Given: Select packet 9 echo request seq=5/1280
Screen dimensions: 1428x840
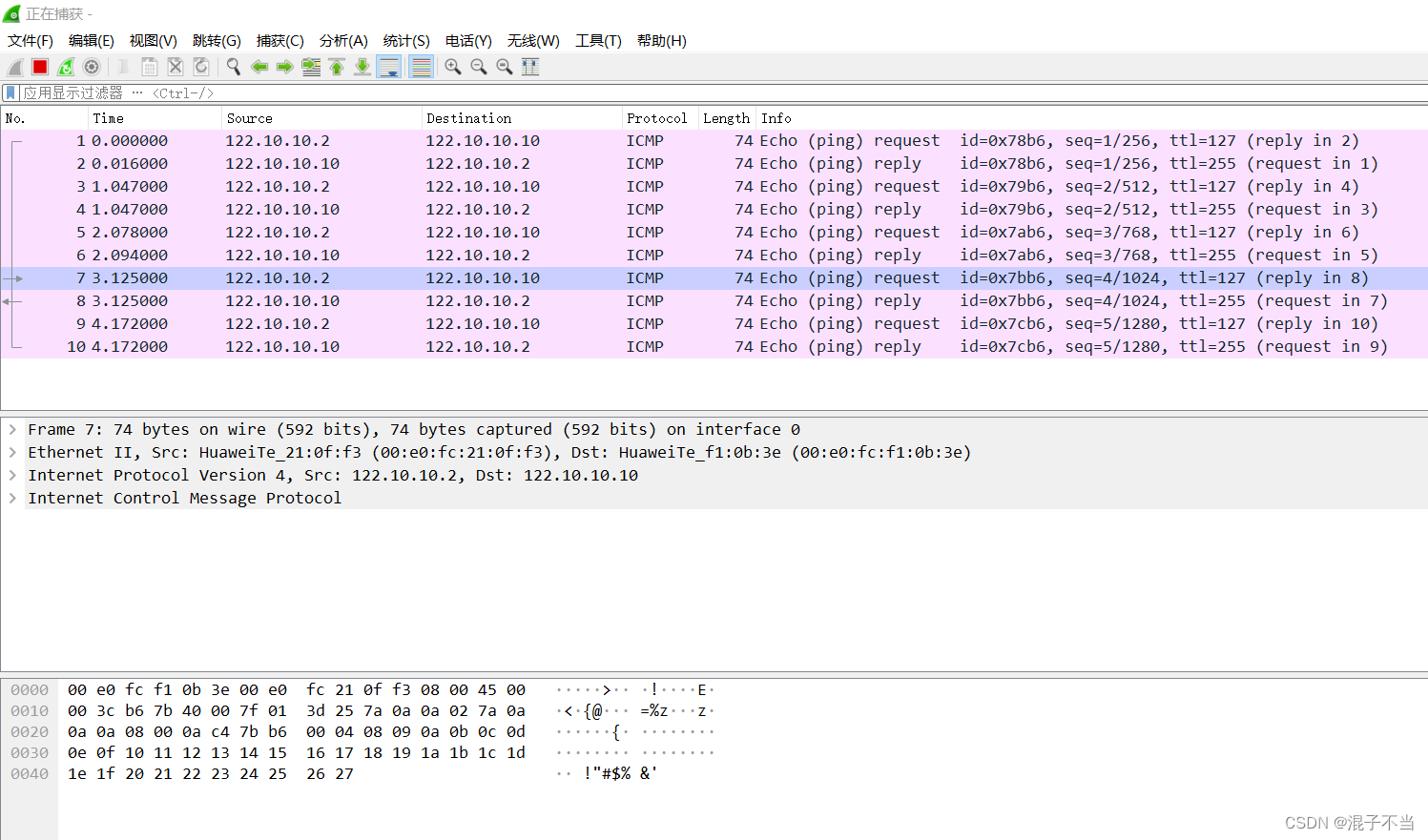Looking at the screenshot, I should 714,324.
